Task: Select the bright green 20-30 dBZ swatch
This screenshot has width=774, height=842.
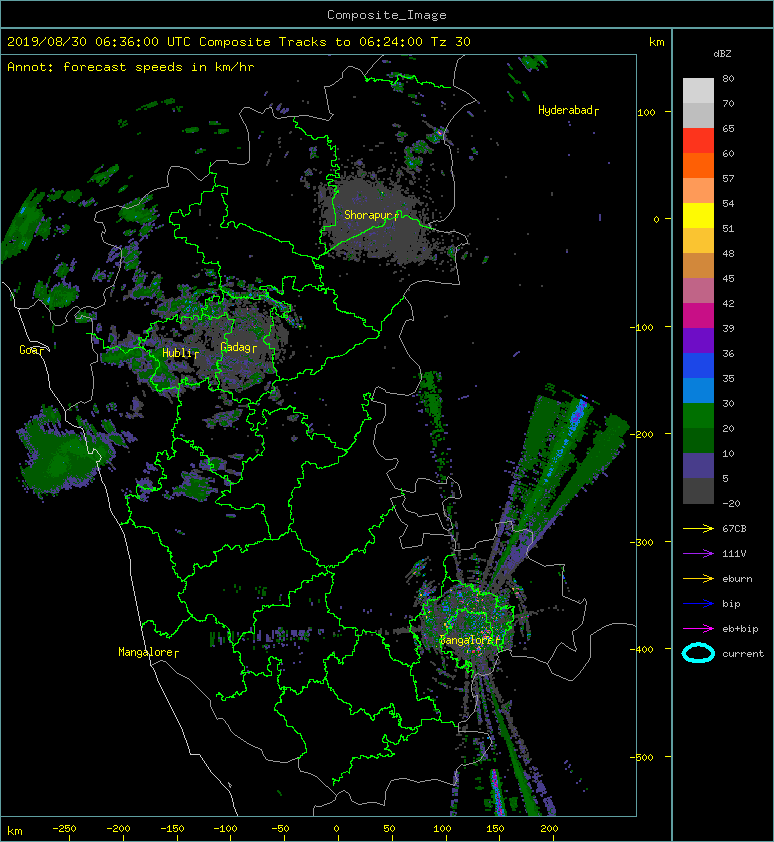Action: coord(698,416)
